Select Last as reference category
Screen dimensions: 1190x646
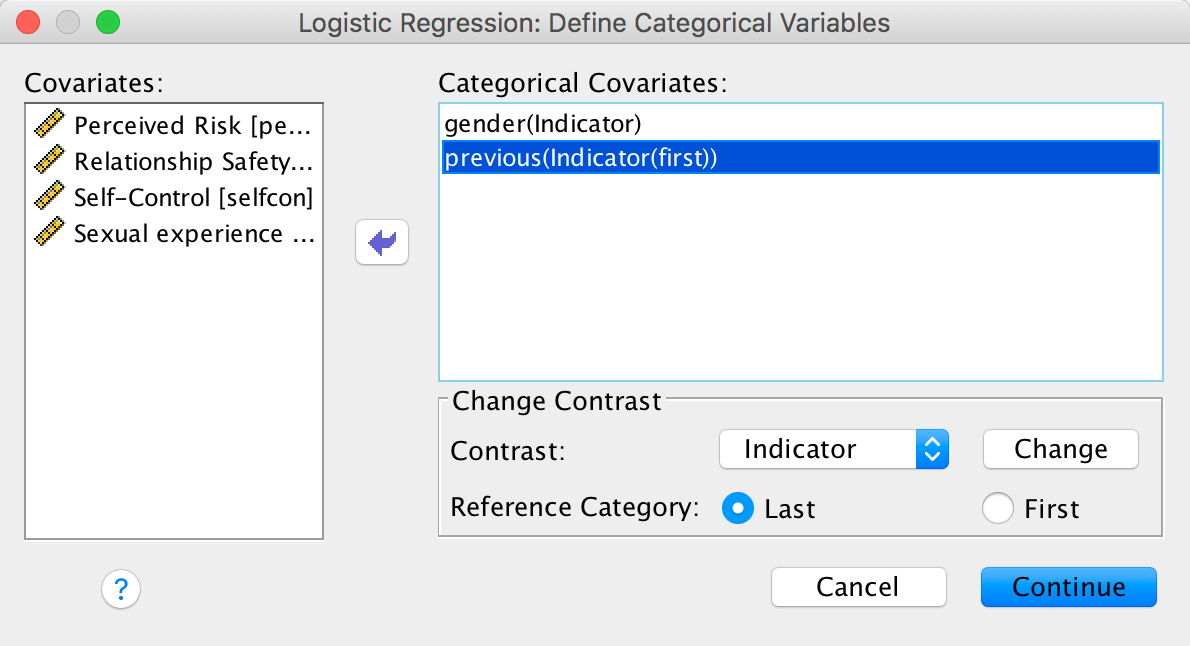738,508
